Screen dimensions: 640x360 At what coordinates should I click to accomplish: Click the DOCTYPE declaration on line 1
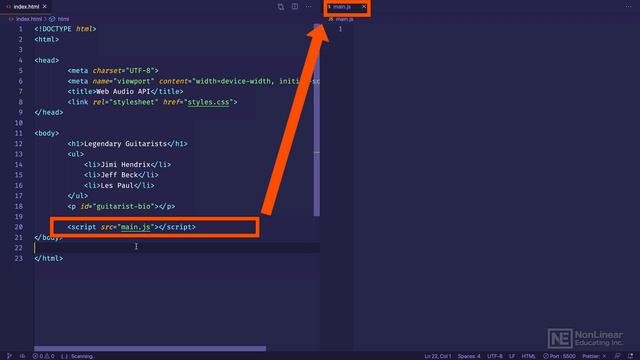point(65,29)
